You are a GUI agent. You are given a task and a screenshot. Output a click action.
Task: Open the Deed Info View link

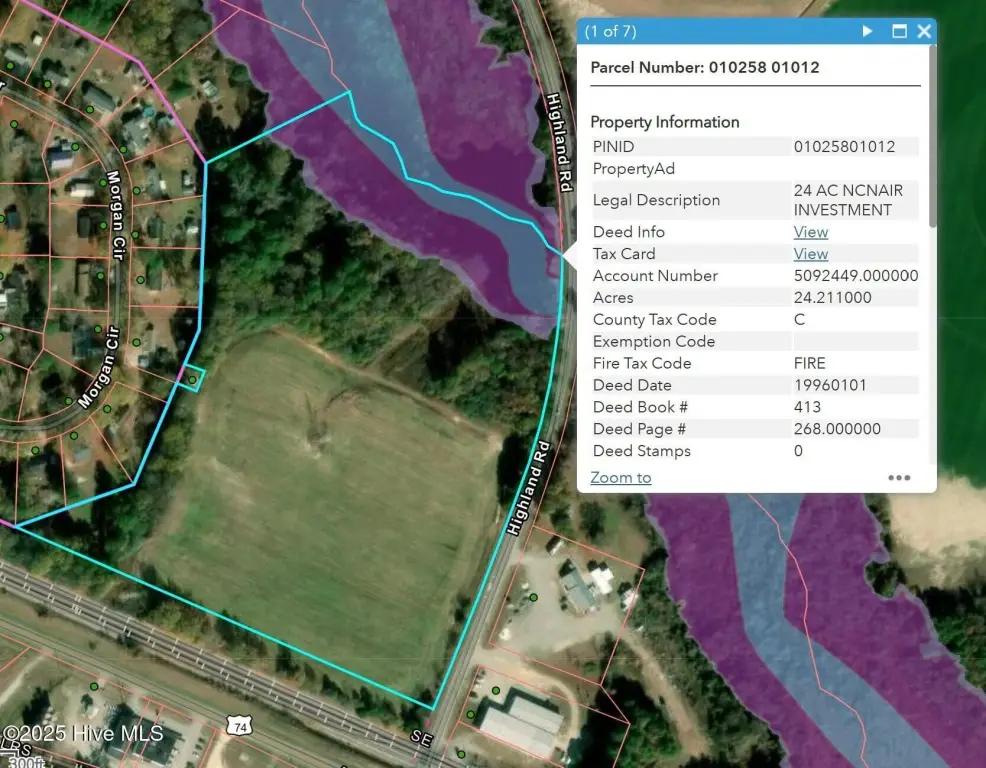810,232
